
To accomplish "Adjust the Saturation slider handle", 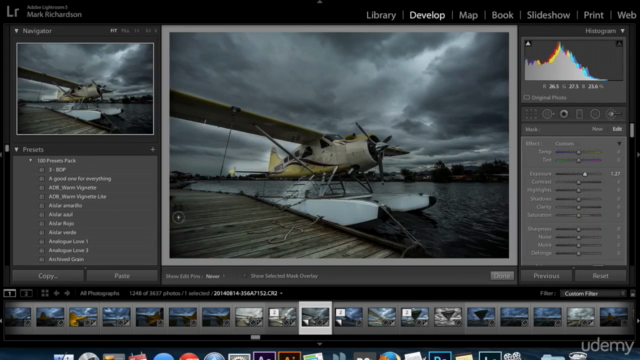I will click(578, 215).
